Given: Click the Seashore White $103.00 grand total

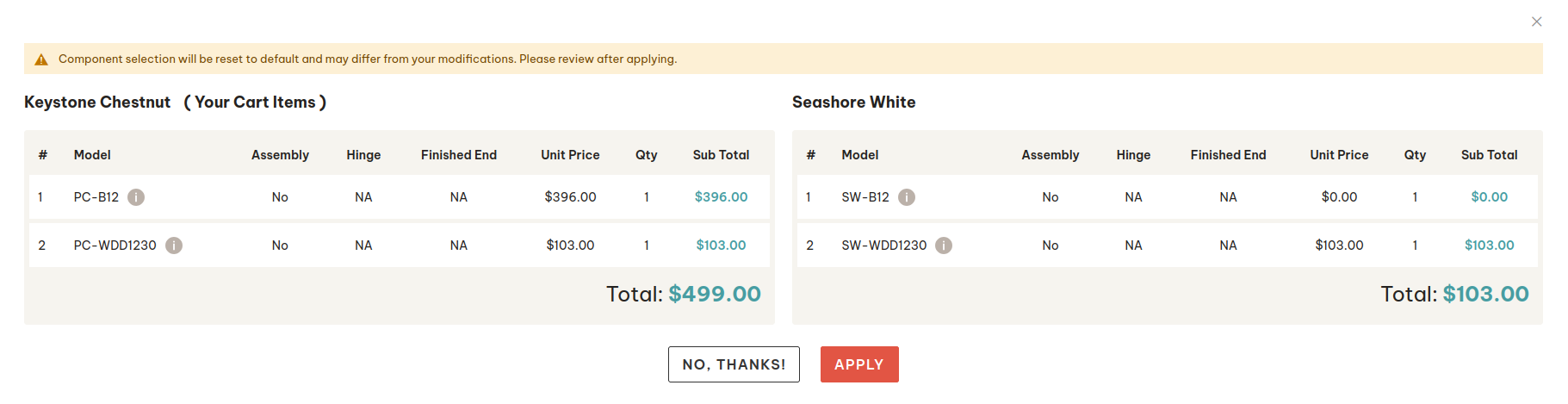Looking at the screenshot, I should click(1485, 294).
